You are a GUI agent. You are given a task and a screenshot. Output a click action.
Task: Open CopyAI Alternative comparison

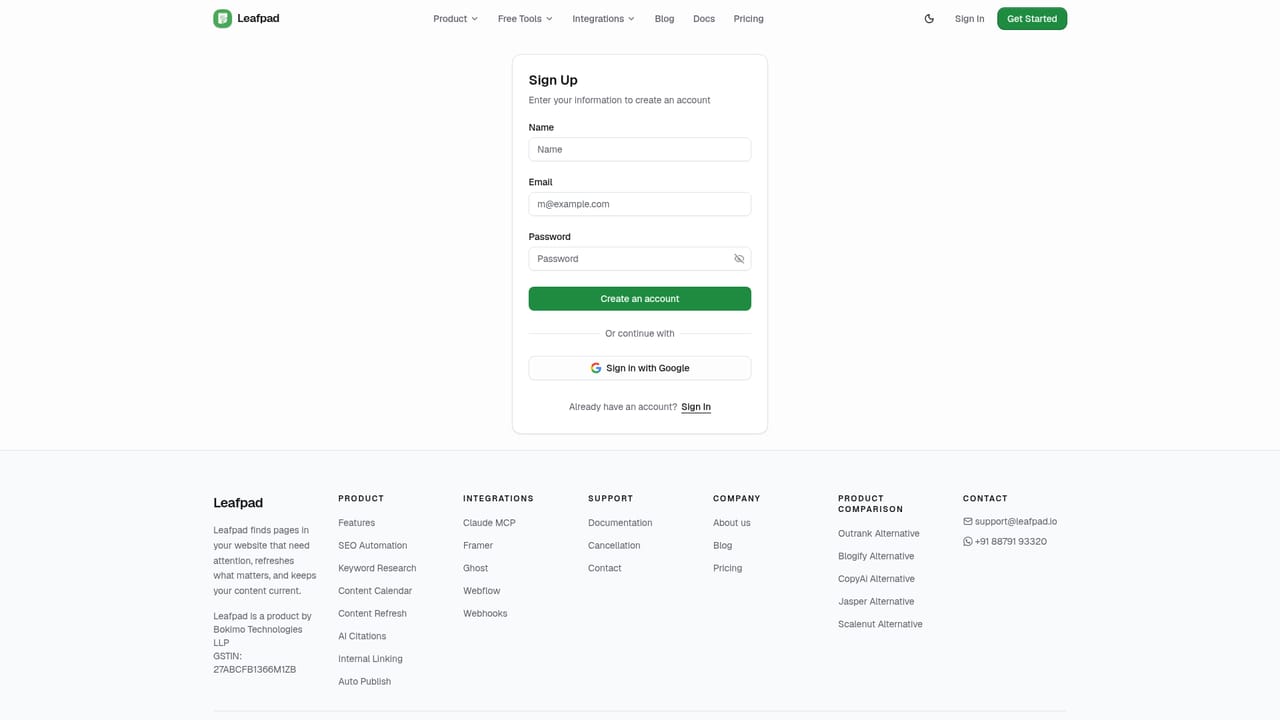pyautogui.click(x=876, y=579)
